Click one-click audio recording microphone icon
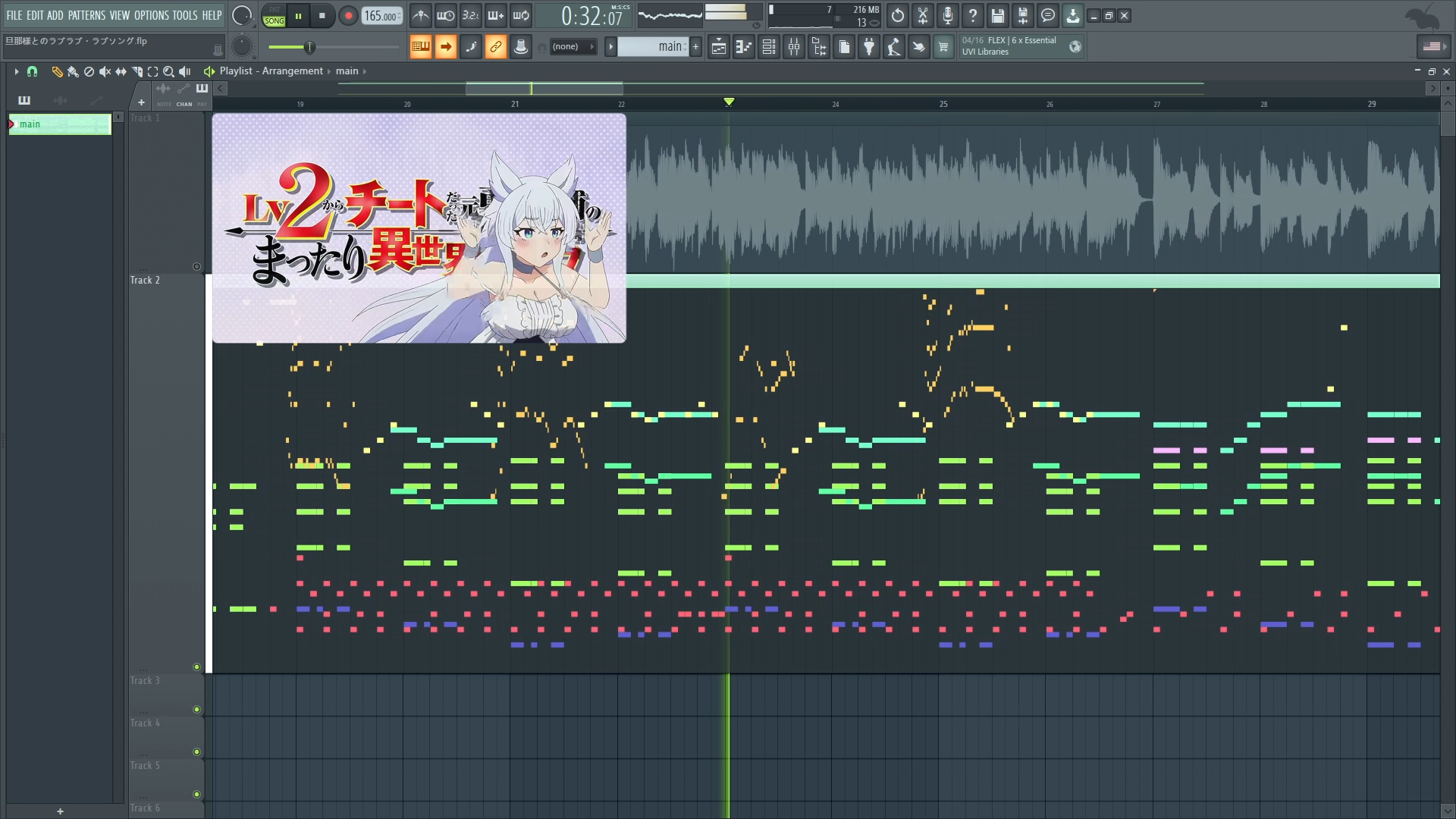1456x819 pixels. tap(948, 15)
